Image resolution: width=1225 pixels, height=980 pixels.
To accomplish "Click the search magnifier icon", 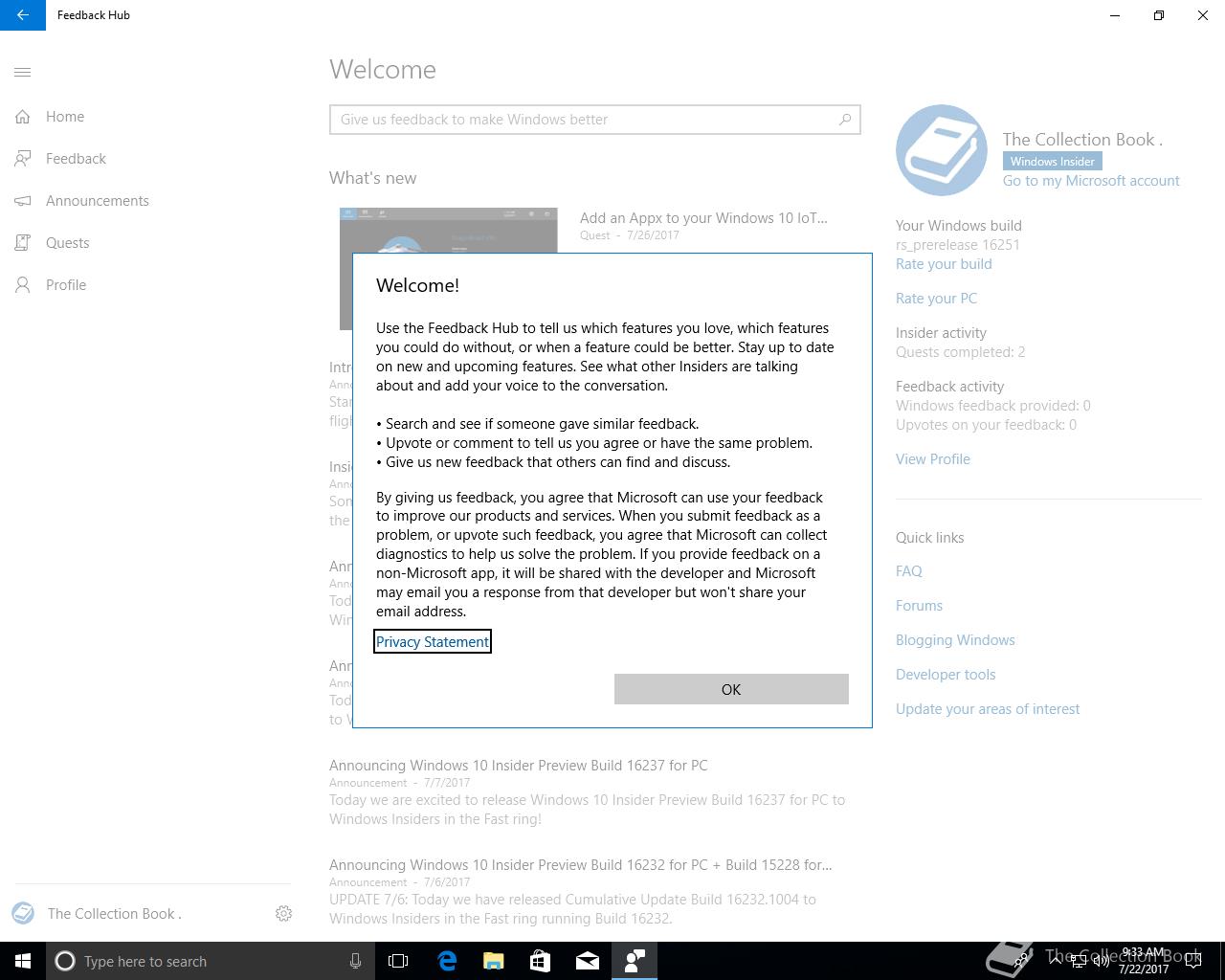I will (845, 120).
